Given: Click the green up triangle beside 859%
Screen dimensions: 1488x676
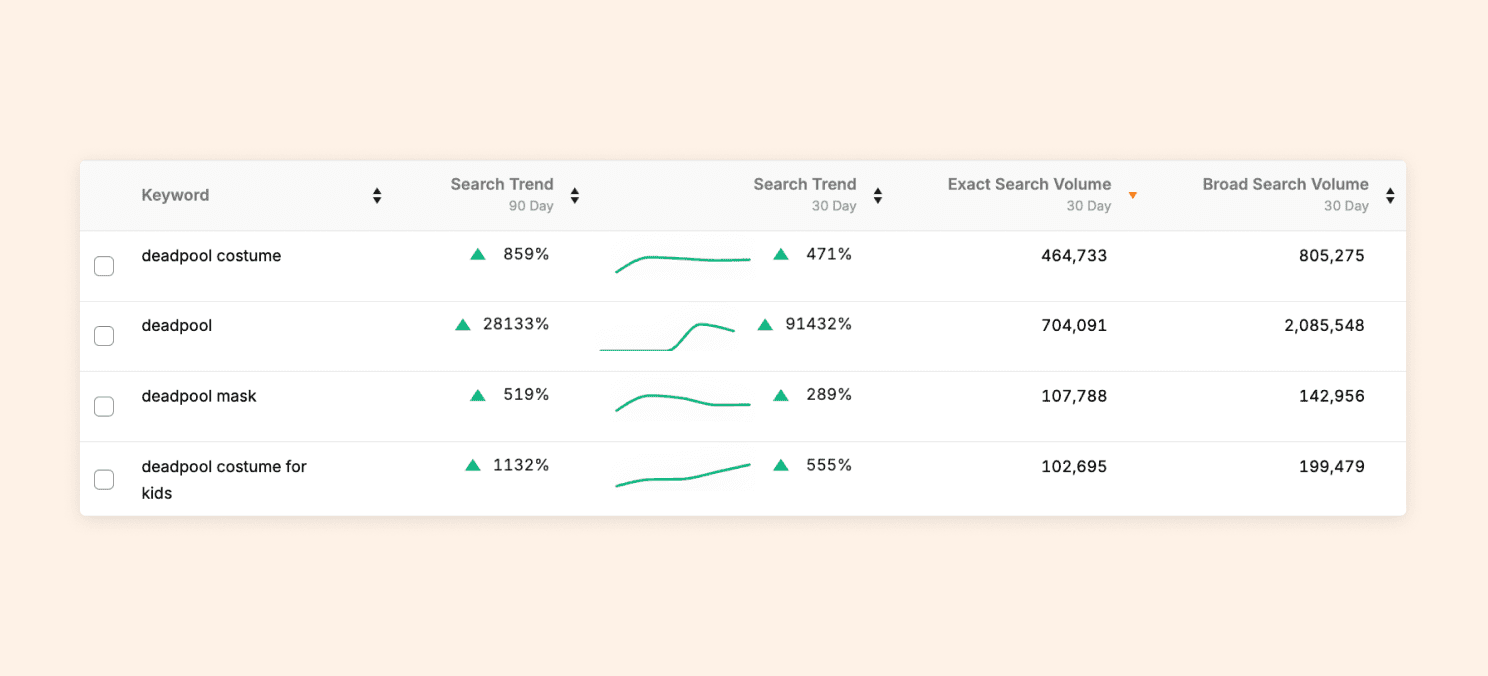Looking at the screenshot, I should pos(478,254).
